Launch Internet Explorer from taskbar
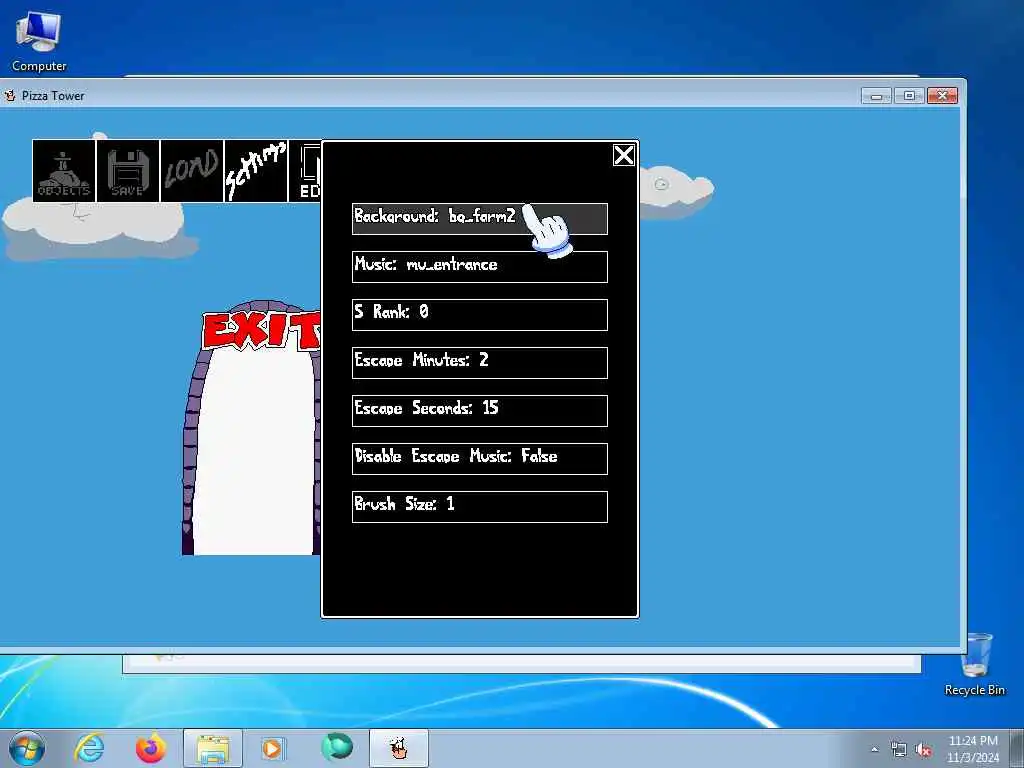1024x768 pixels. click(89, 748)
